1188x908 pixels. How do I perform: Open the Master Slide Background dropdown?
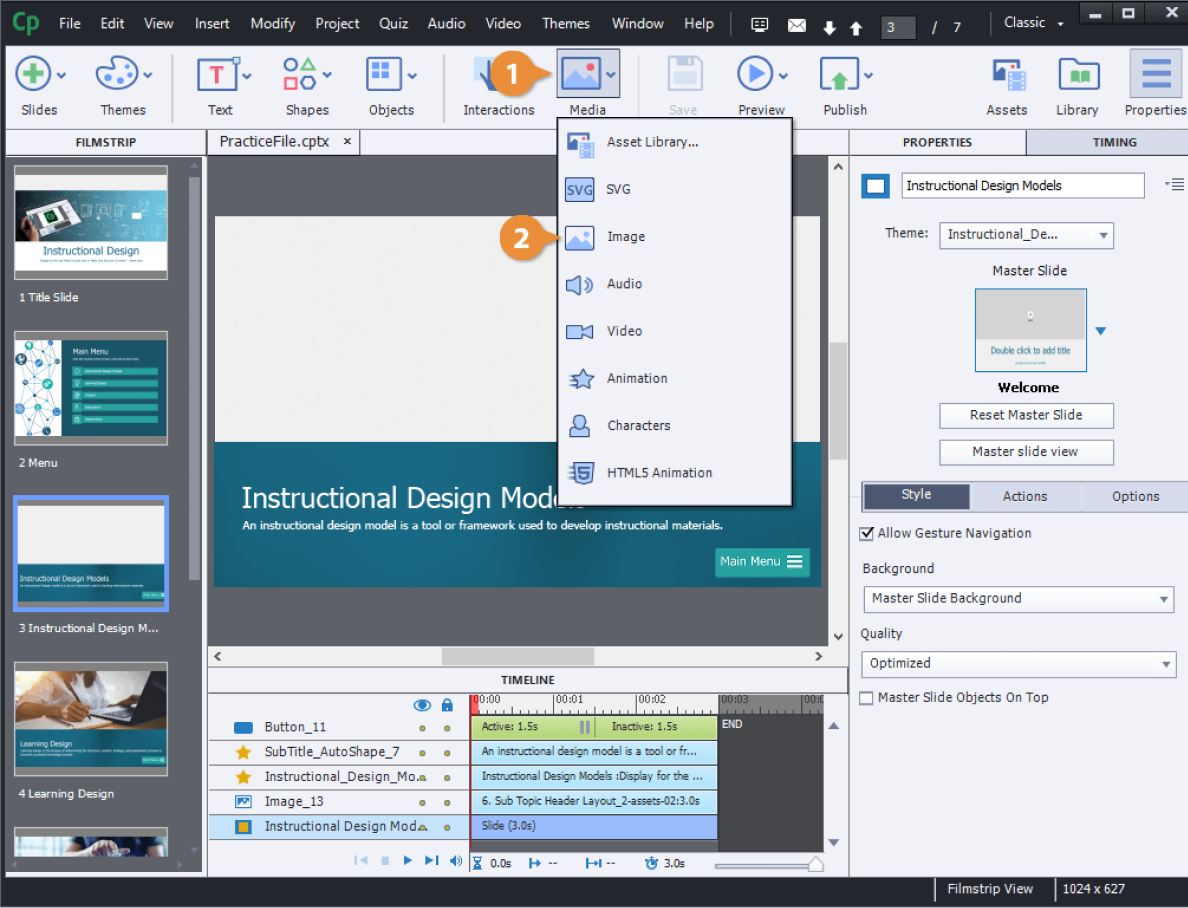pos(1018,598)
